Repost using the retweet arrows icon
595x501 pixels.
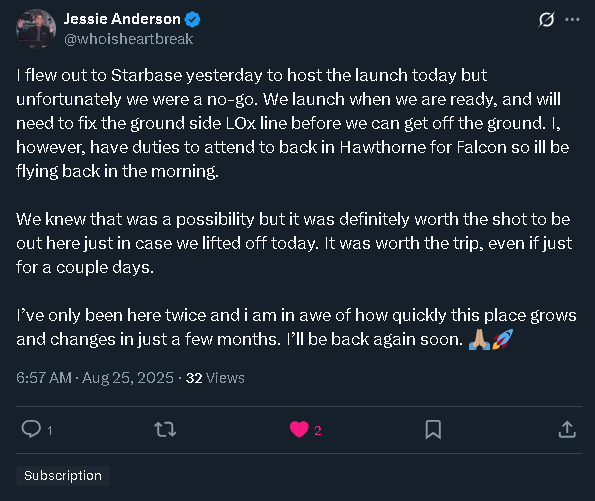click(x=165, y=430)
